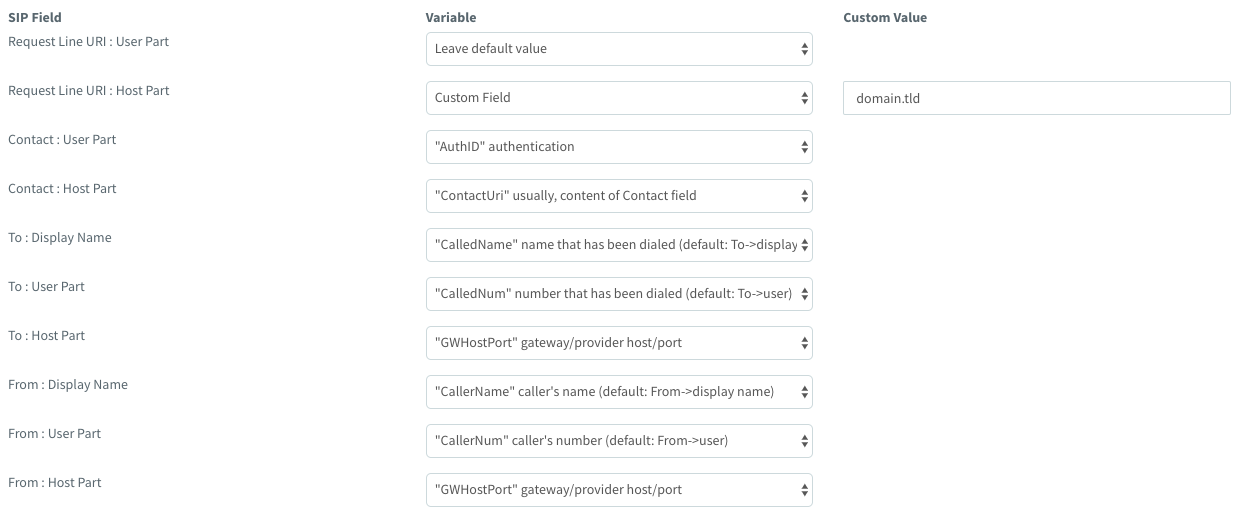The height and width of the screenshot is (513, 1240).
Task: Click arrow icon on "Leave default value" select
Action: pos(804,49)
